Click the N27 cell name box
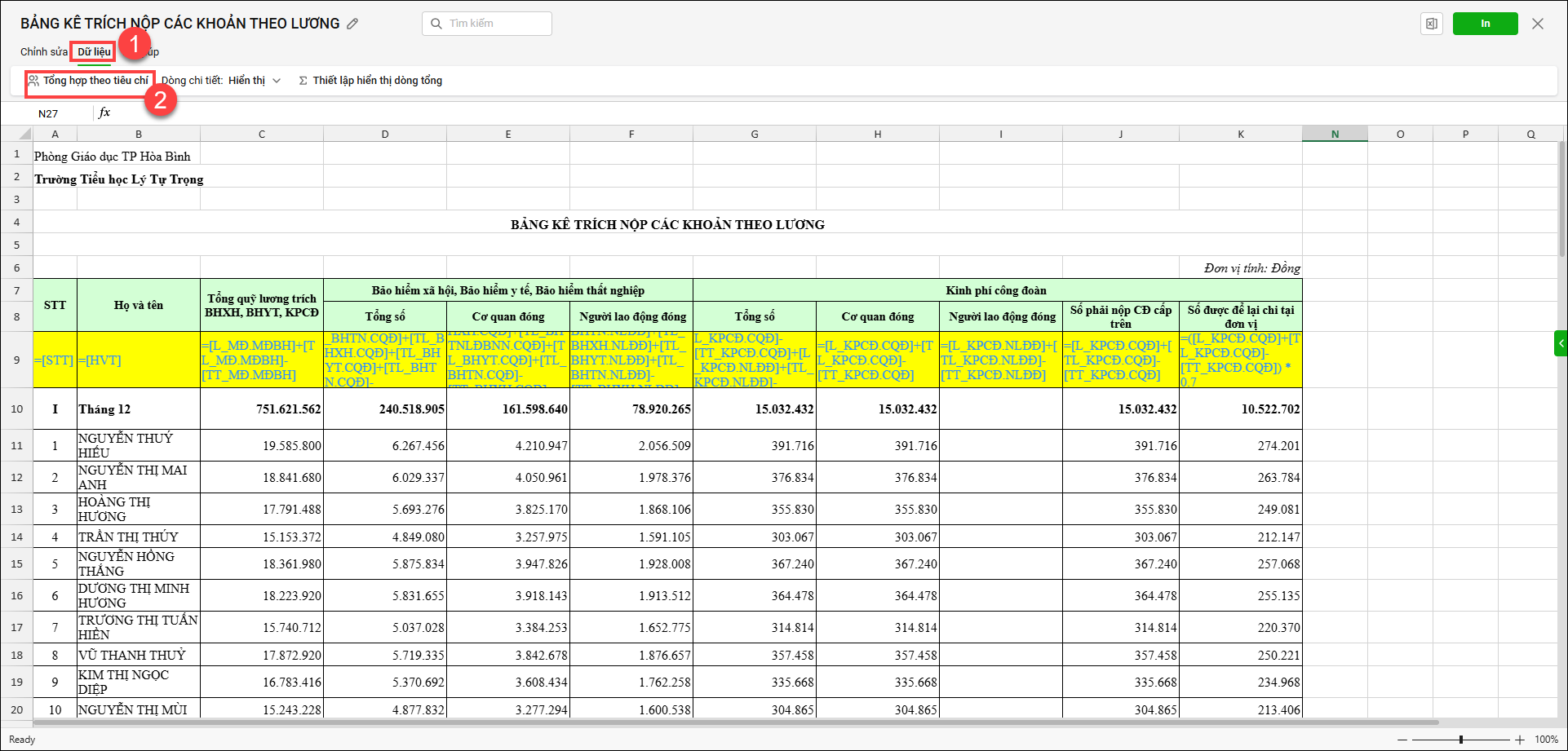Screen dimensions: 1568x751 coord(49,113)
